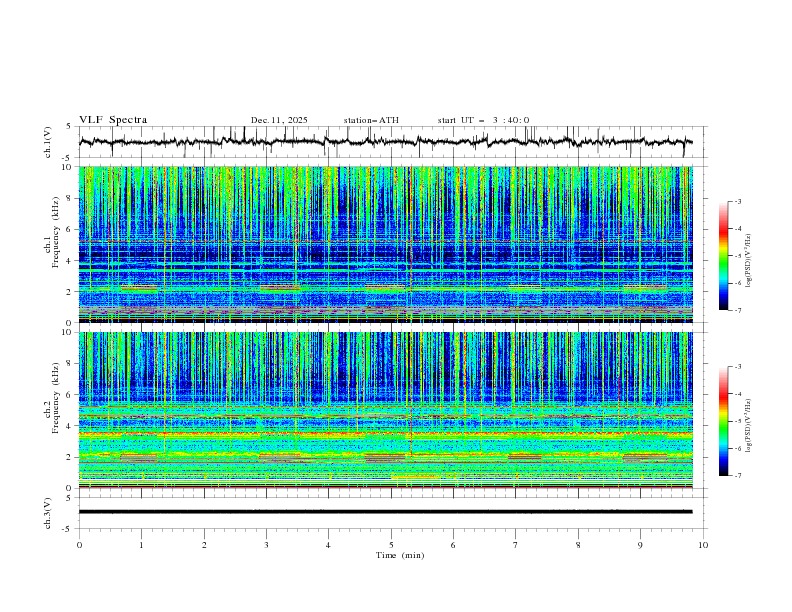Click the "VLF Spectra" plot title
Screen dimensions: 792x612
click(x=113, y=120)
